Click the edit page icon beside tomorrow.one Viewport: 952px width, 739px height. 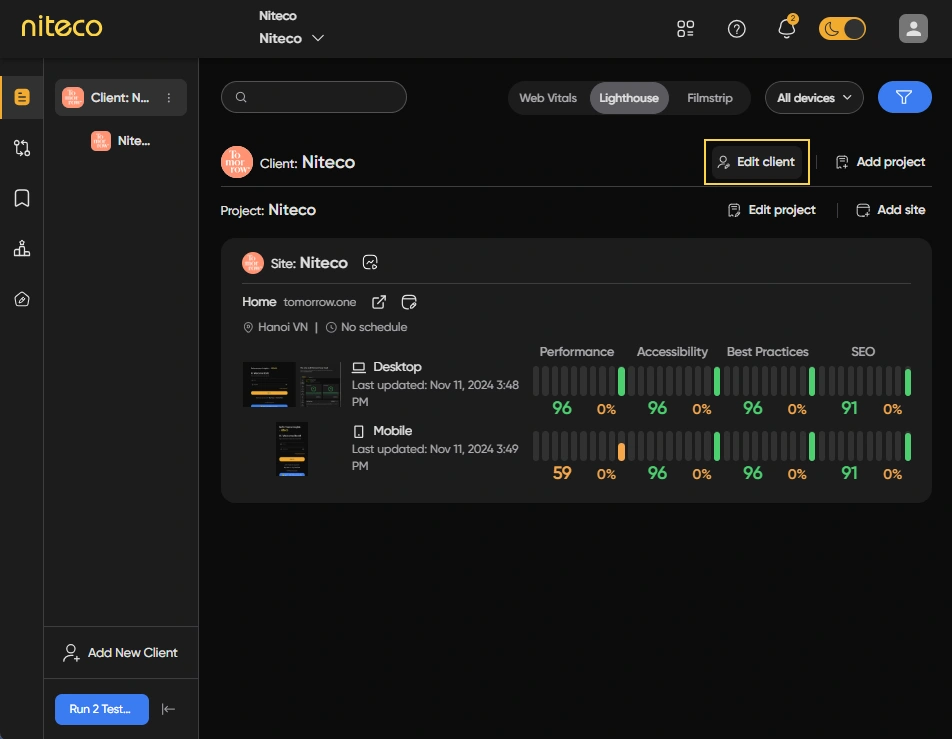(x=409, y=302)
